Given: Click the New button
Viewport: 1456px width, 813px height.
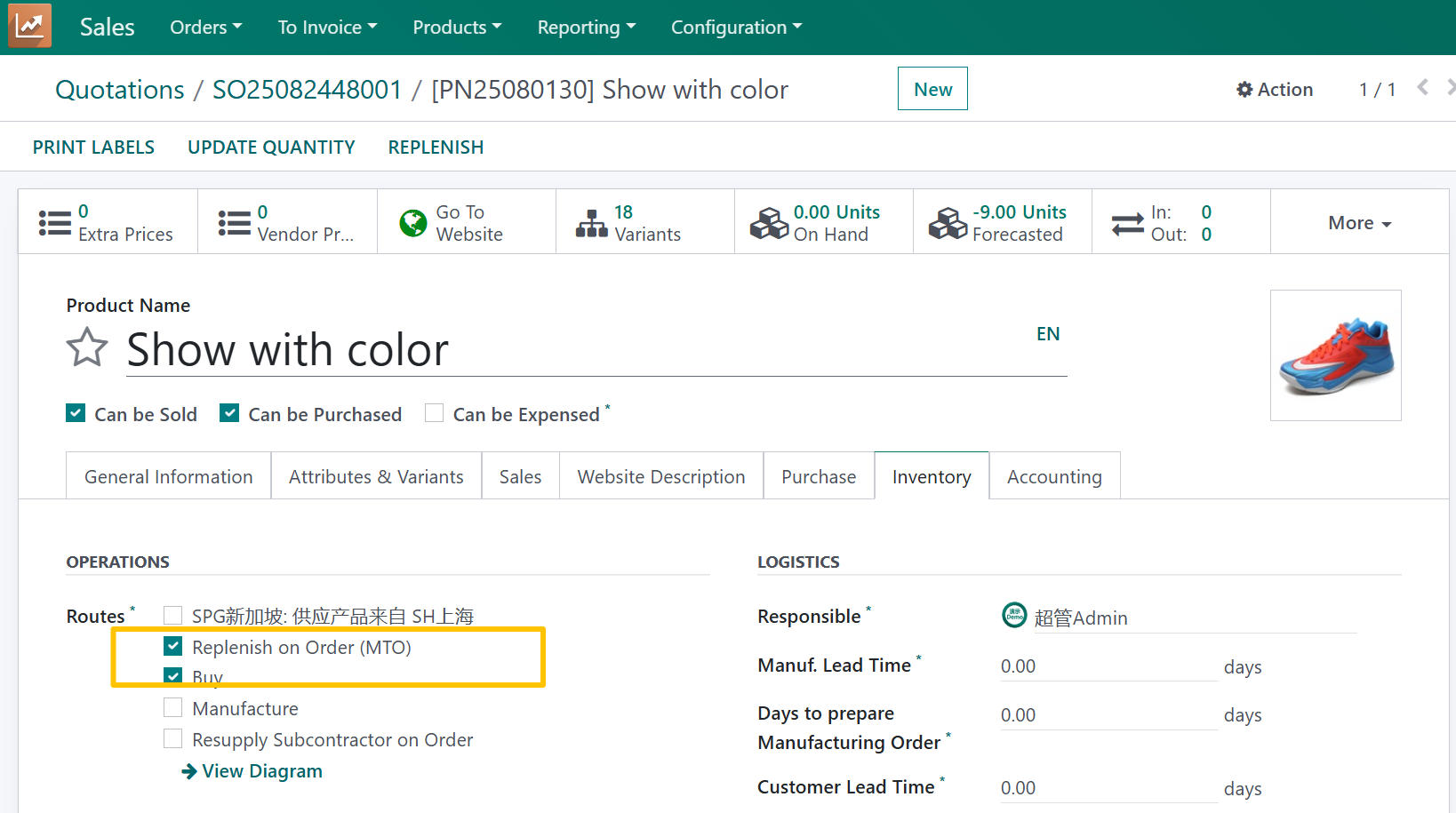Looking at the screenshot, I should tap(932, 89).
